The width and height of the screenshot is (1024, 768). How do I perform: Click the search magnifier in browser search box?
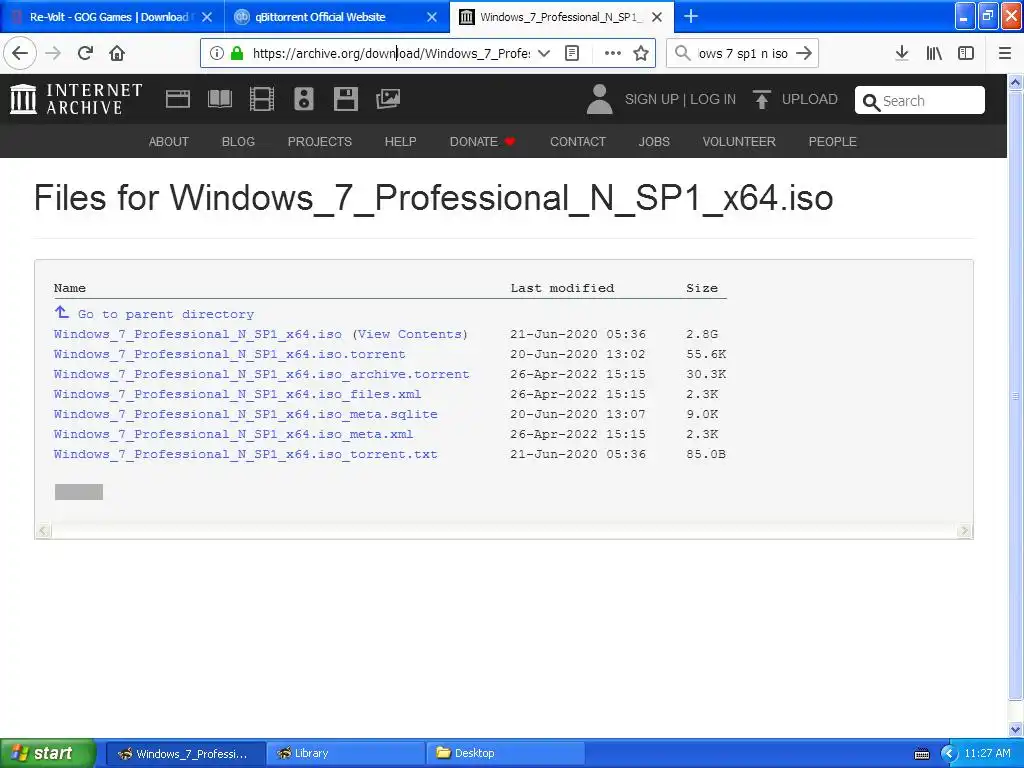pos(682,53)
